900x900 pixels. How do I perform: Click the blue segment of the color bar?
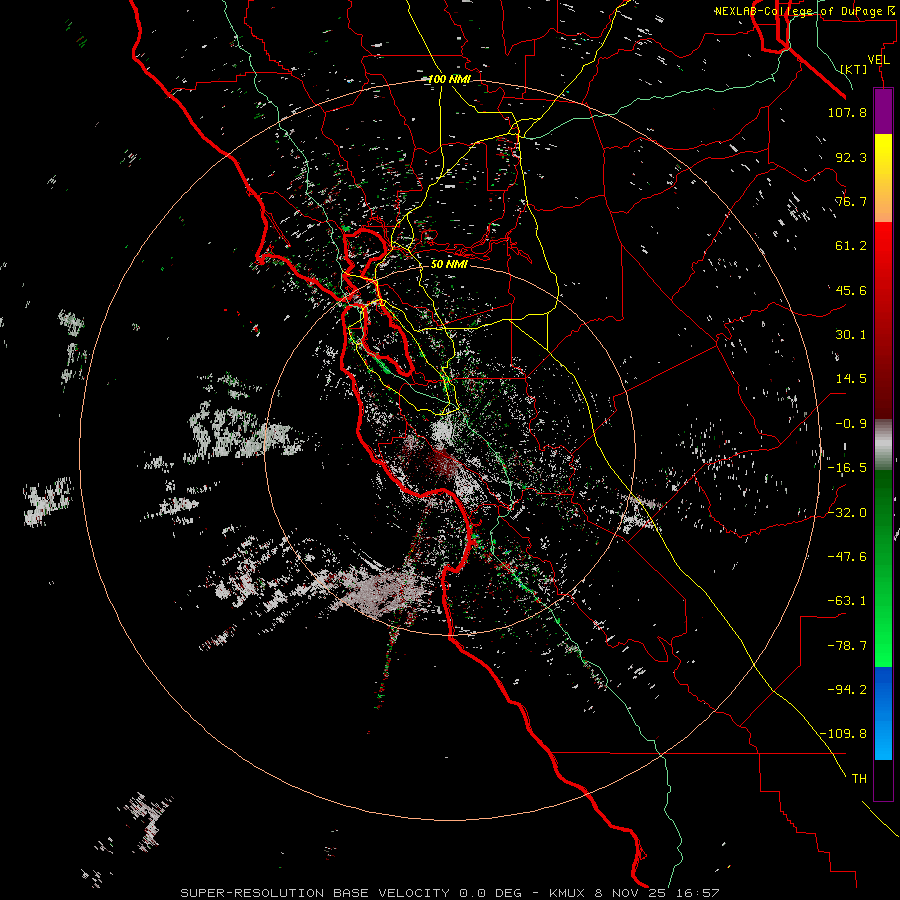(883, 713)
